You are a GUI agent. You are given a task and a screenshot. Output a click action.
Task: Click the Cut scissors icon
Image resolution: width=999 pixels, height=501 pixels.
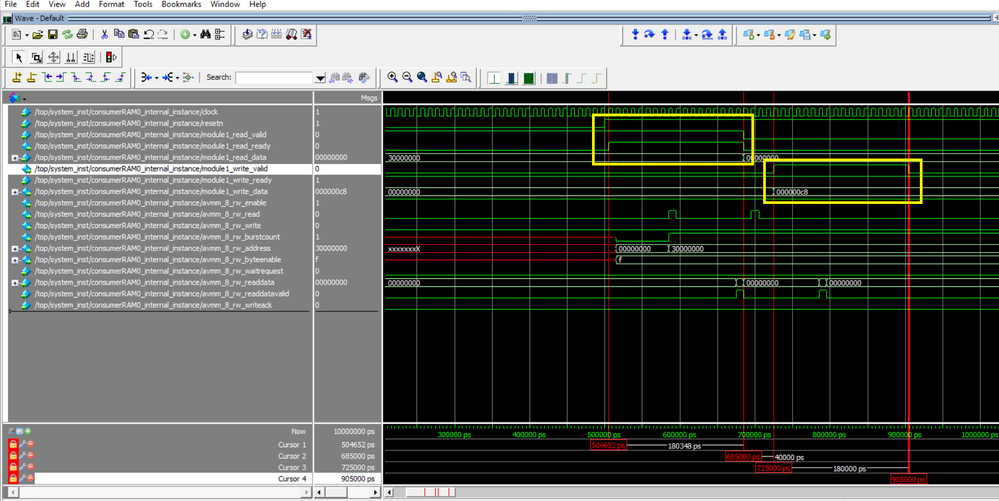[x=104, y=35]
